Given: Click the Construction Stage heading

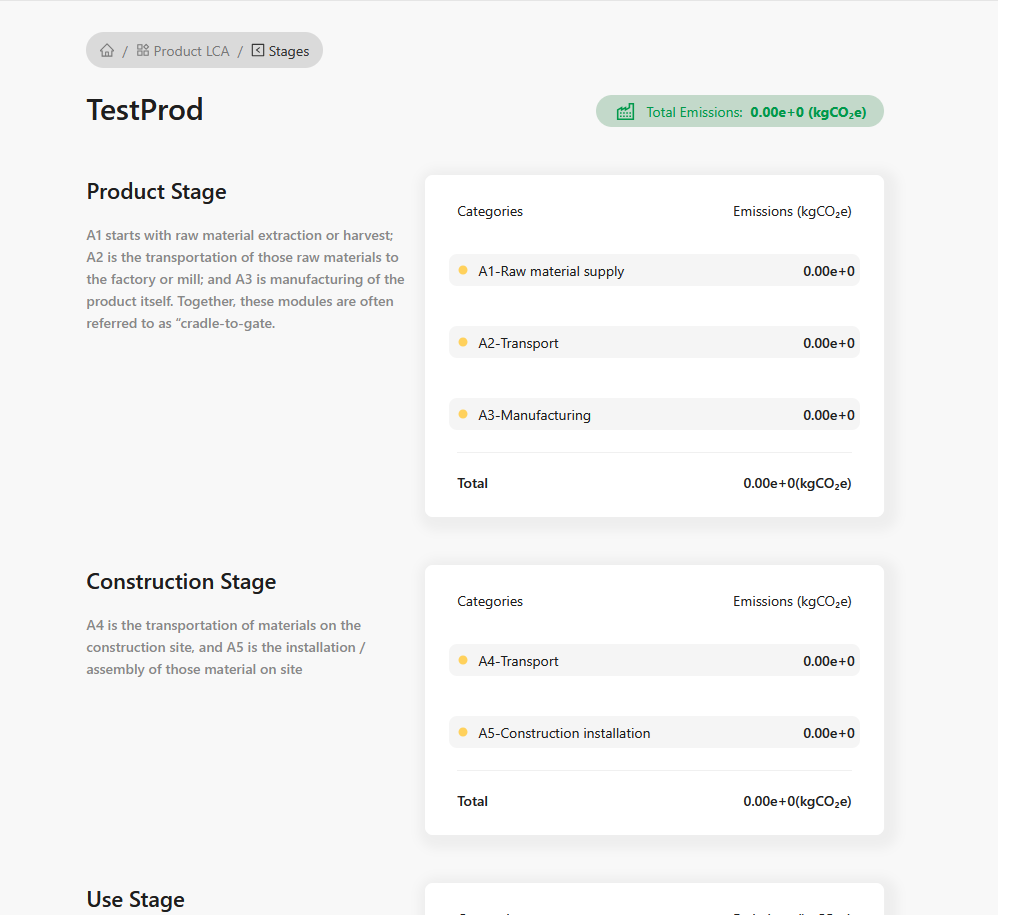Looking at the screenshot, I should pyautogui.click(x=181, y=582).
